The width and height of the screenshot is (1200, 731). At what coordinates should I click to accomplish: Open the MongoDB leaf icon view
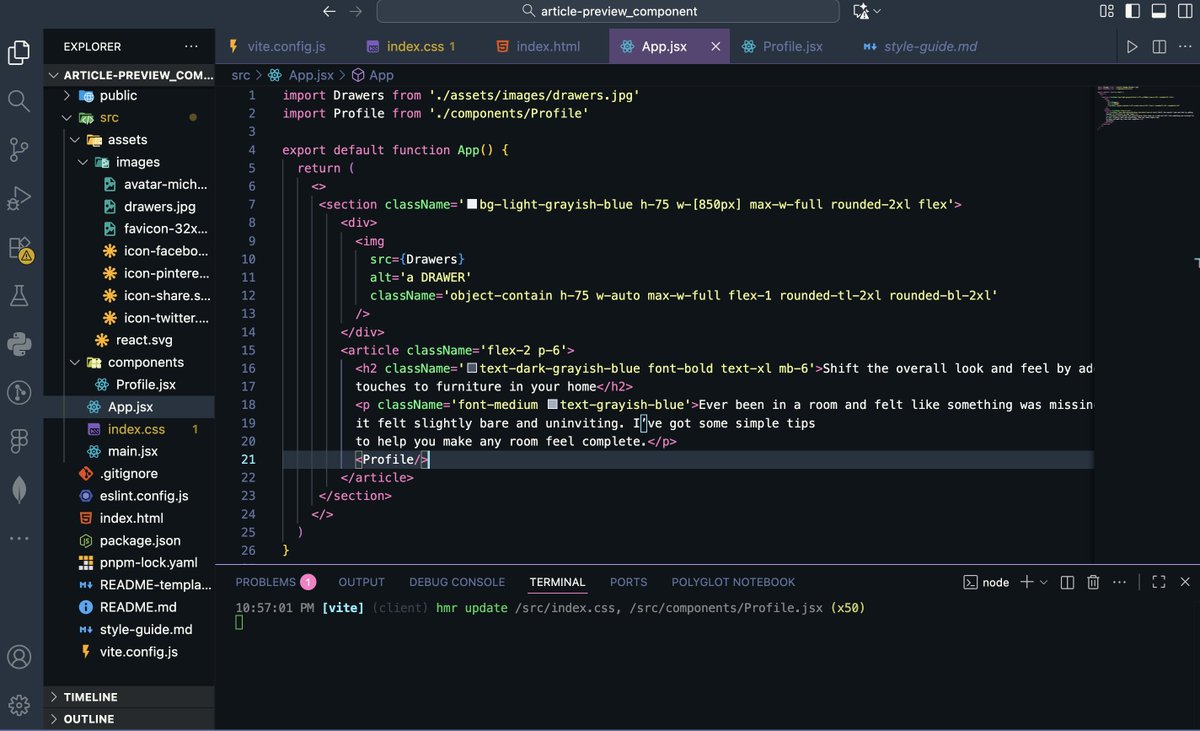tap(19, 490)
